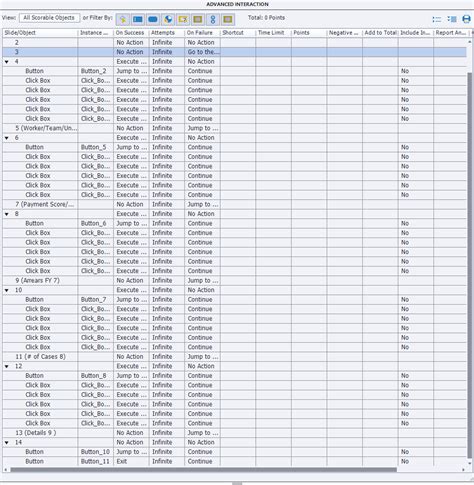Click the Expand All list icon

coord(452,19)
